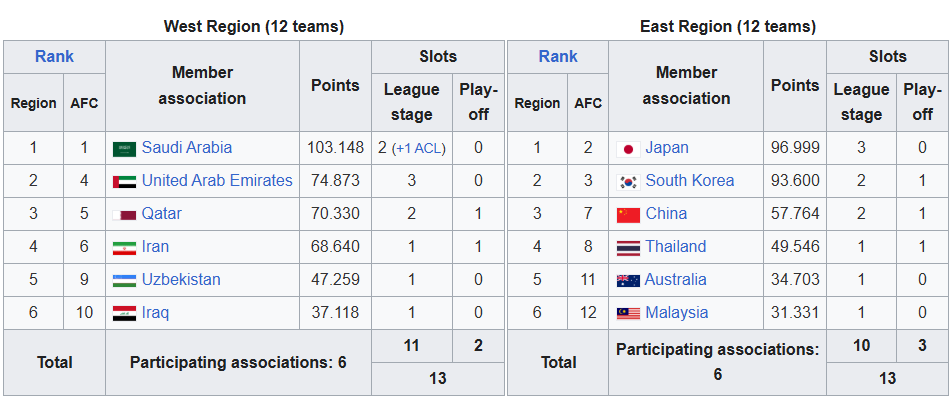Screen dimensions: 949x398
Task: Click the Uzbekistan flag icon
Action: (x=124, y=280)
